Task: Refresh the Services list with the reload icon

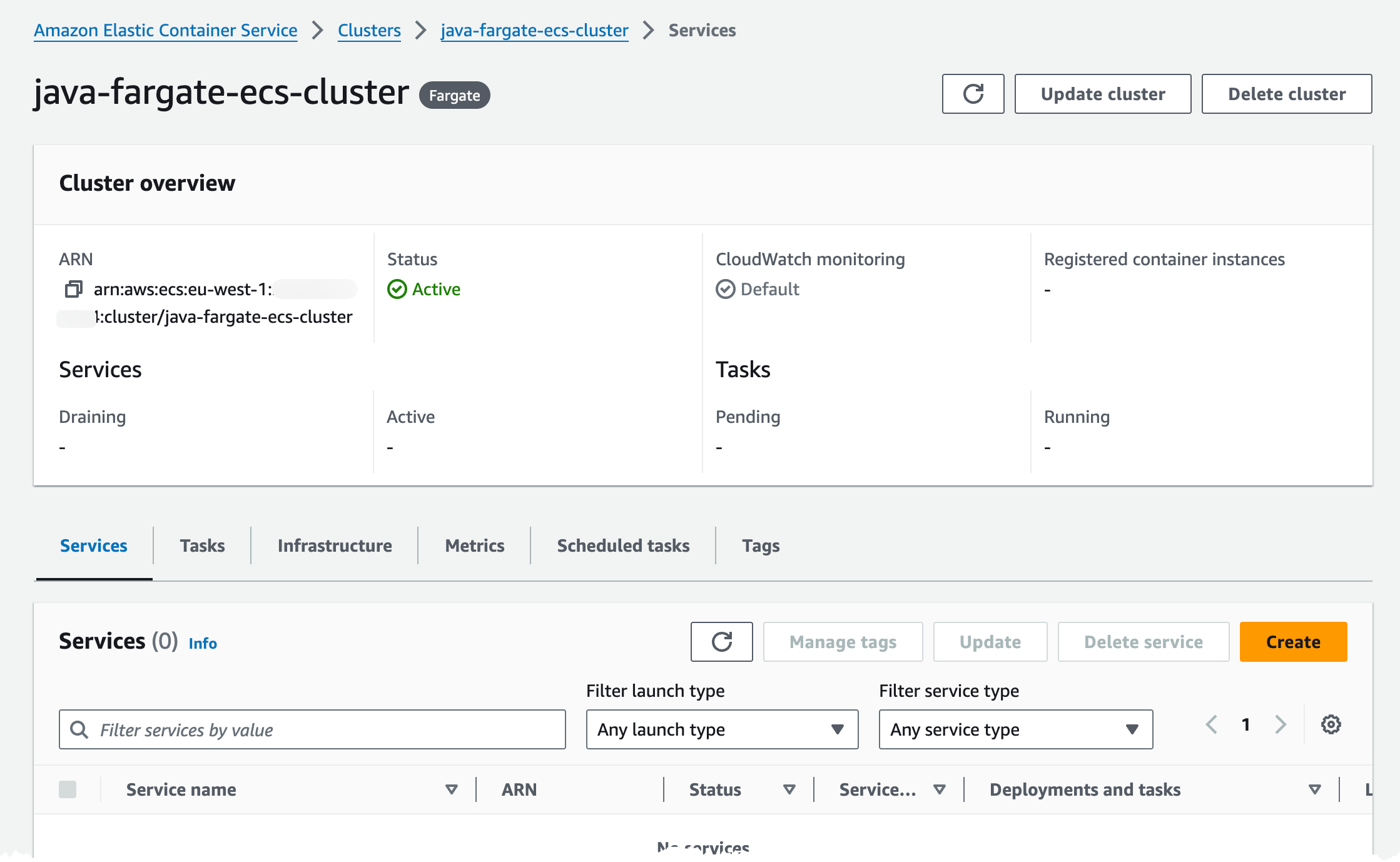Action: (721, 642)
